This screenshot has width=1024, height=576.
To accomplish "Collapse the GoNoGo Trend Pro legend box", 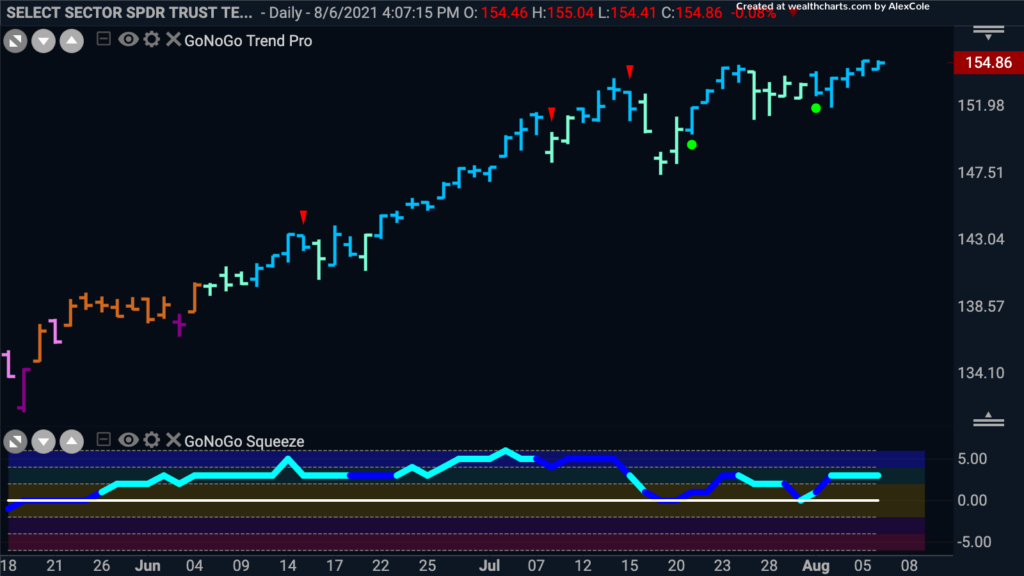I will (x=103, y=39).
